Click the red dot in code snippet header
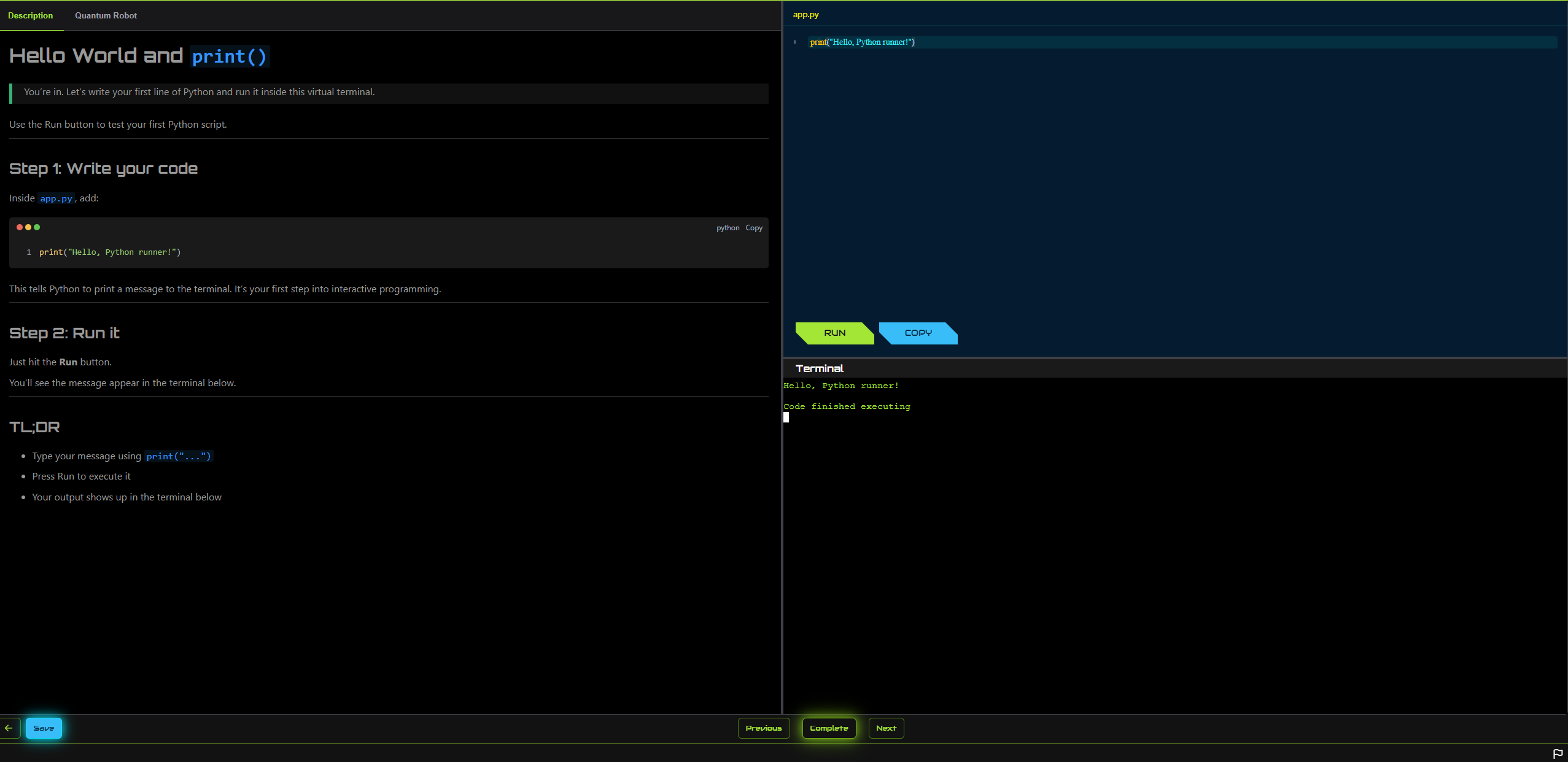 coord(20,227)
